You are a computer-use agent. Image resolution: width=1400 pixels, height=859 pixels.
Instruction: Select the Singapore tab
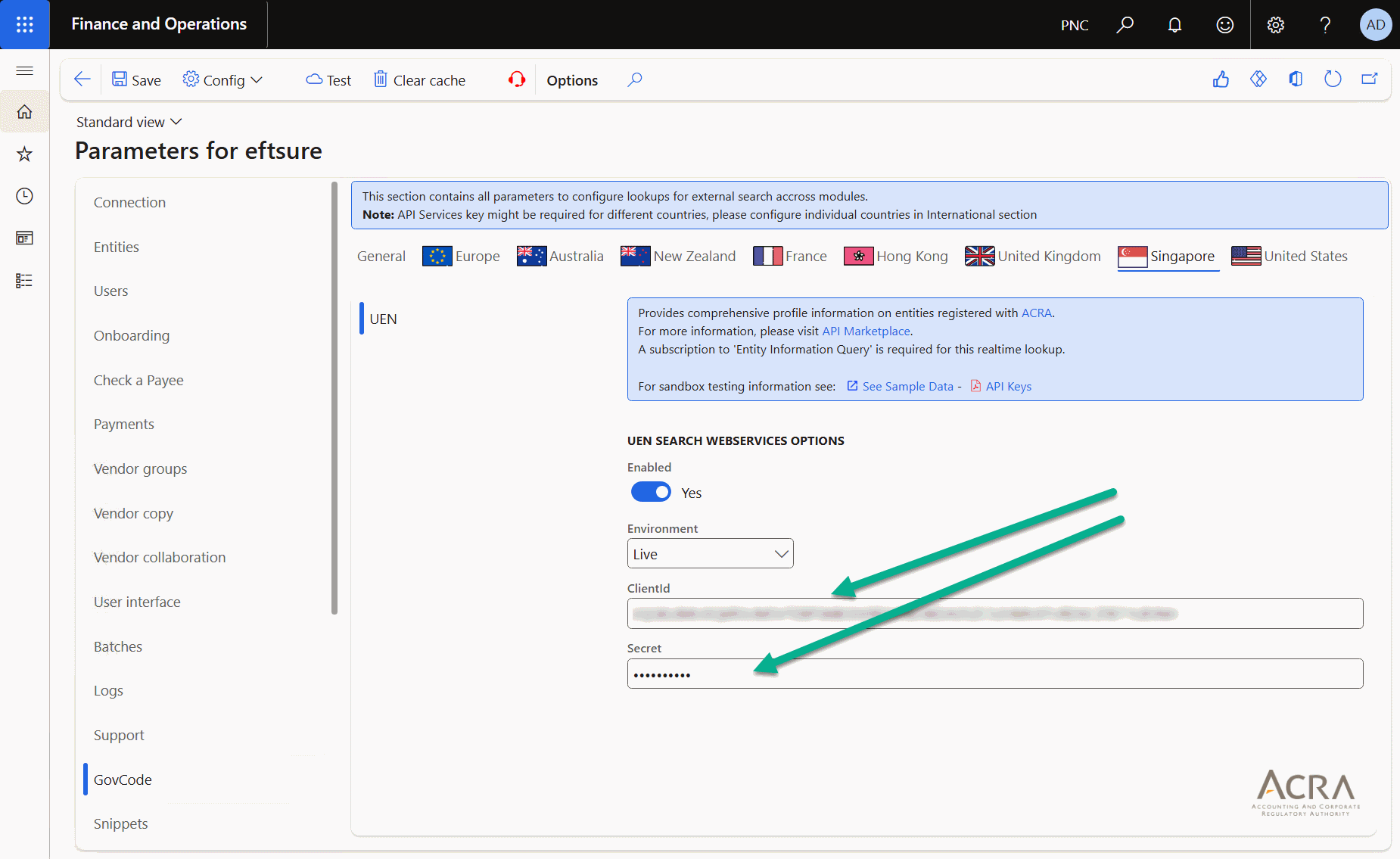point(1168,257)
